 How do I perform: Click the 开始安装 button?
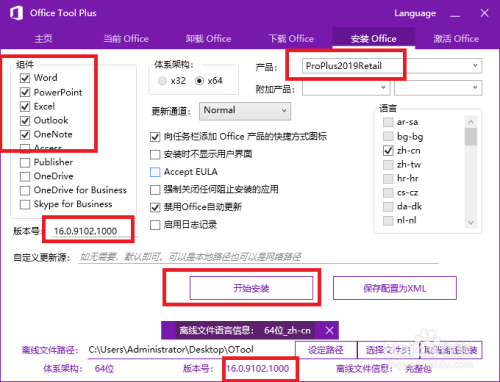point(251,288)
